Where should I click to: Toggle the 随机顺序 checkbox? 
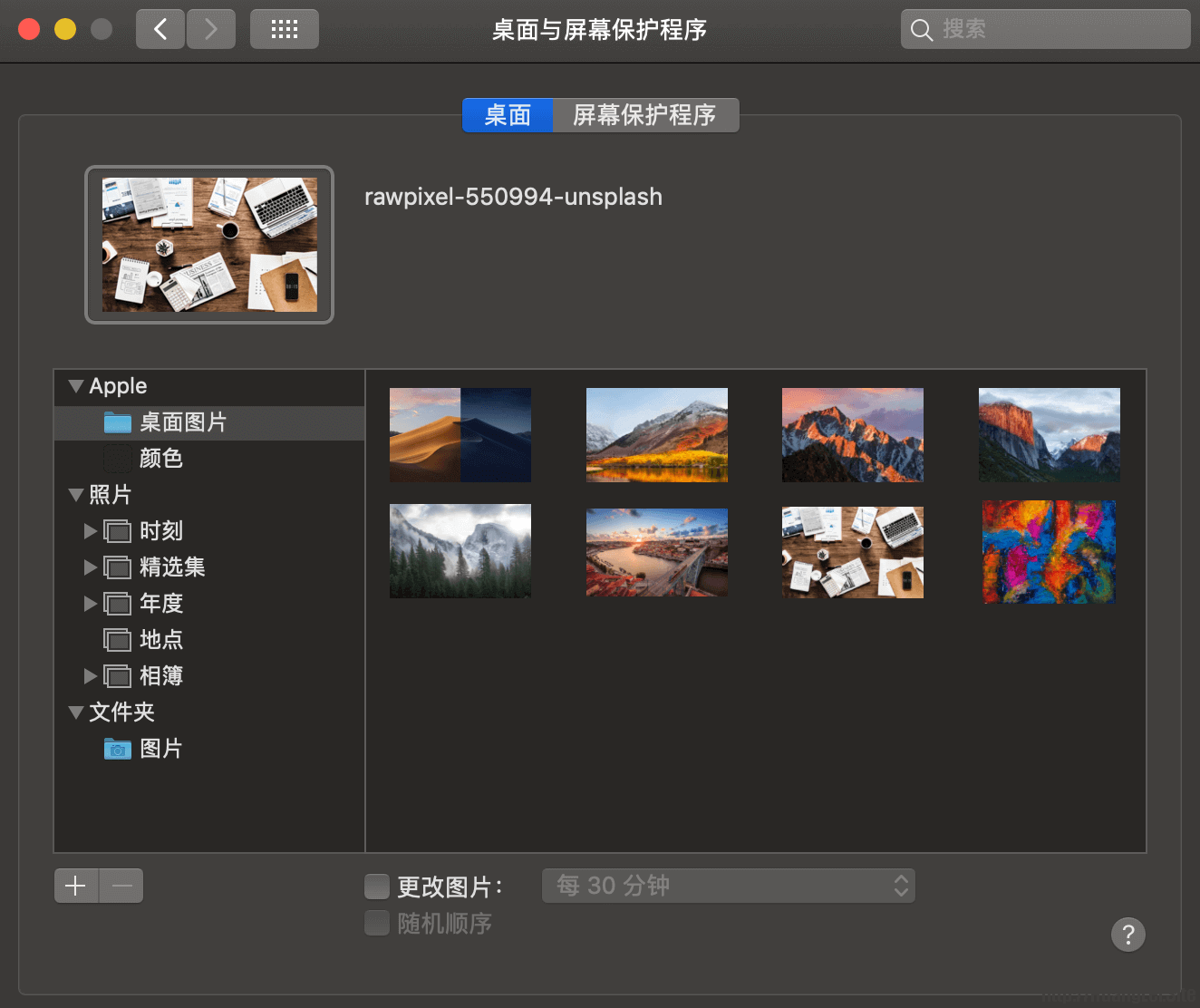(x=377, y=923)
